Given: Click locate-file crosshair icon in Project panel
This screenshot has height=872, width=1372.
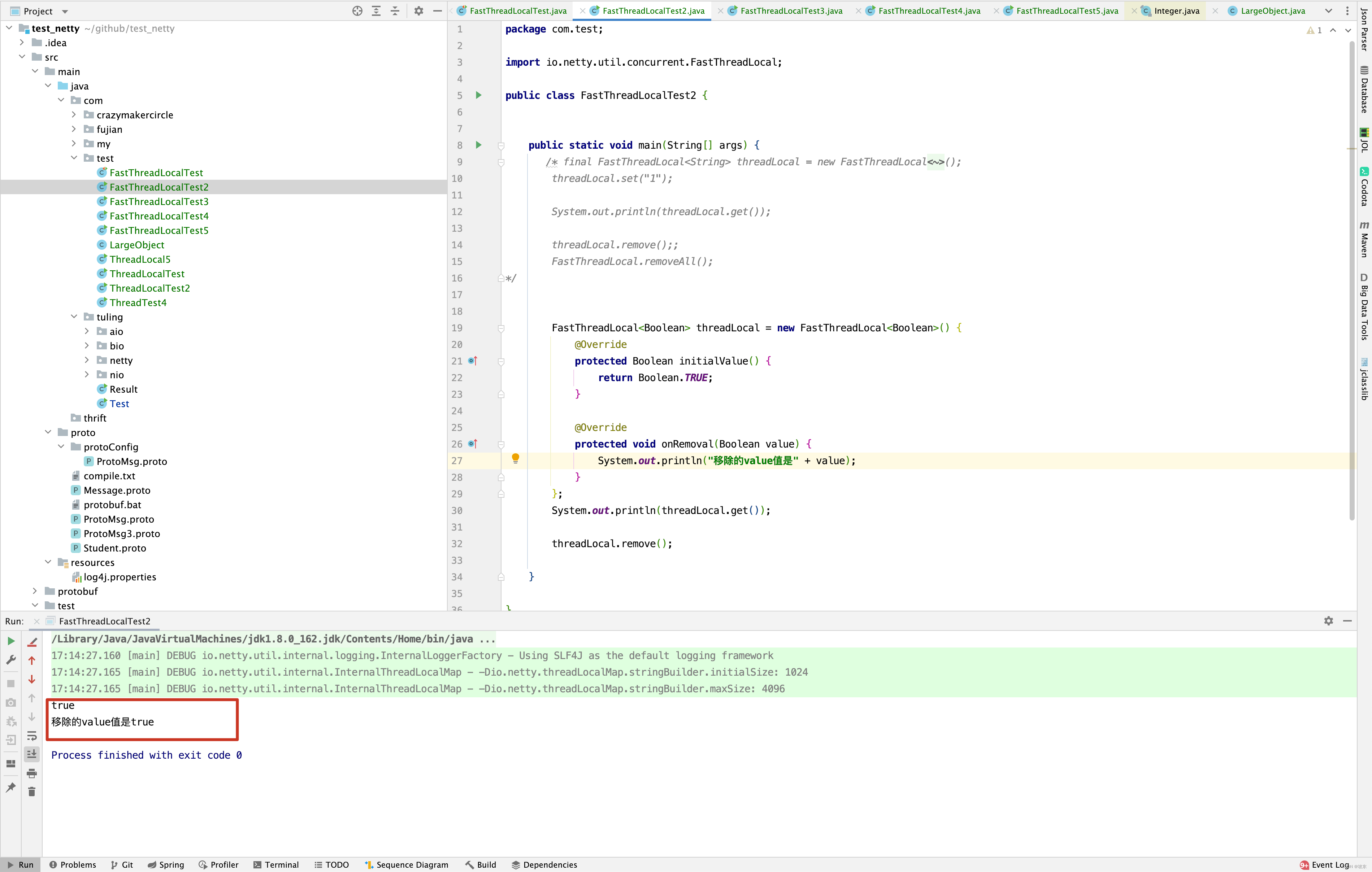Looking at the screenshot, I should pos(357,11).
